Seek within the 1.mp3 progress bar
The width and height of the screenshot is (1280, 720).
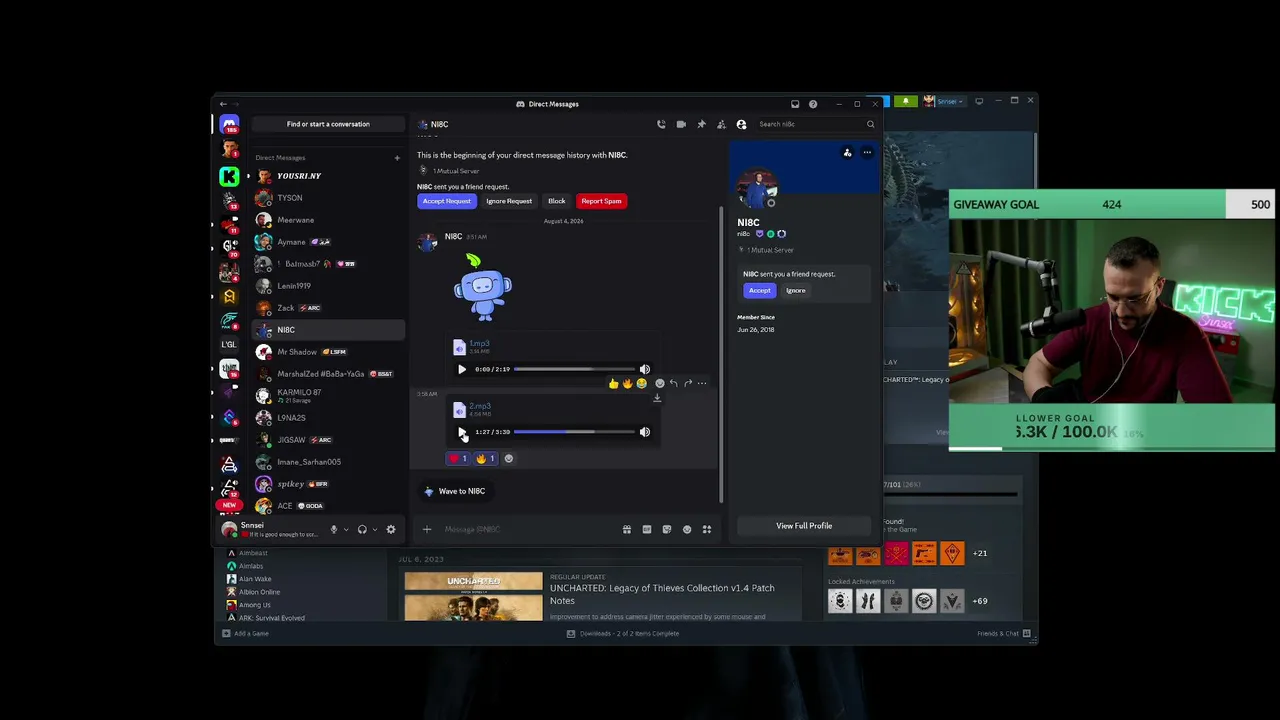[574, 369]
